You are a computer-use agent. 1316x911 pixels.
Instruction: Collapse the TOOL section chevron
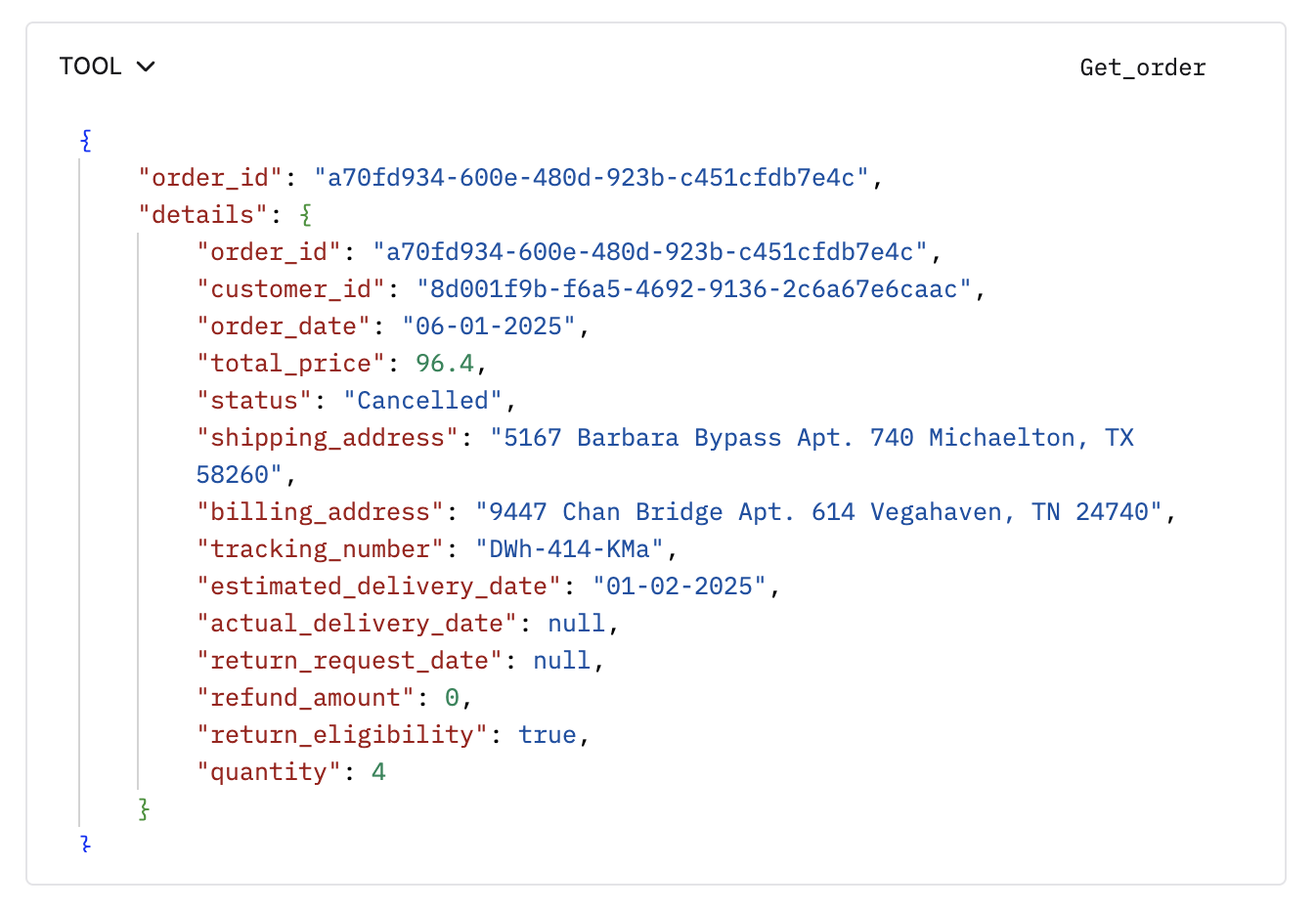coord(146,66)
